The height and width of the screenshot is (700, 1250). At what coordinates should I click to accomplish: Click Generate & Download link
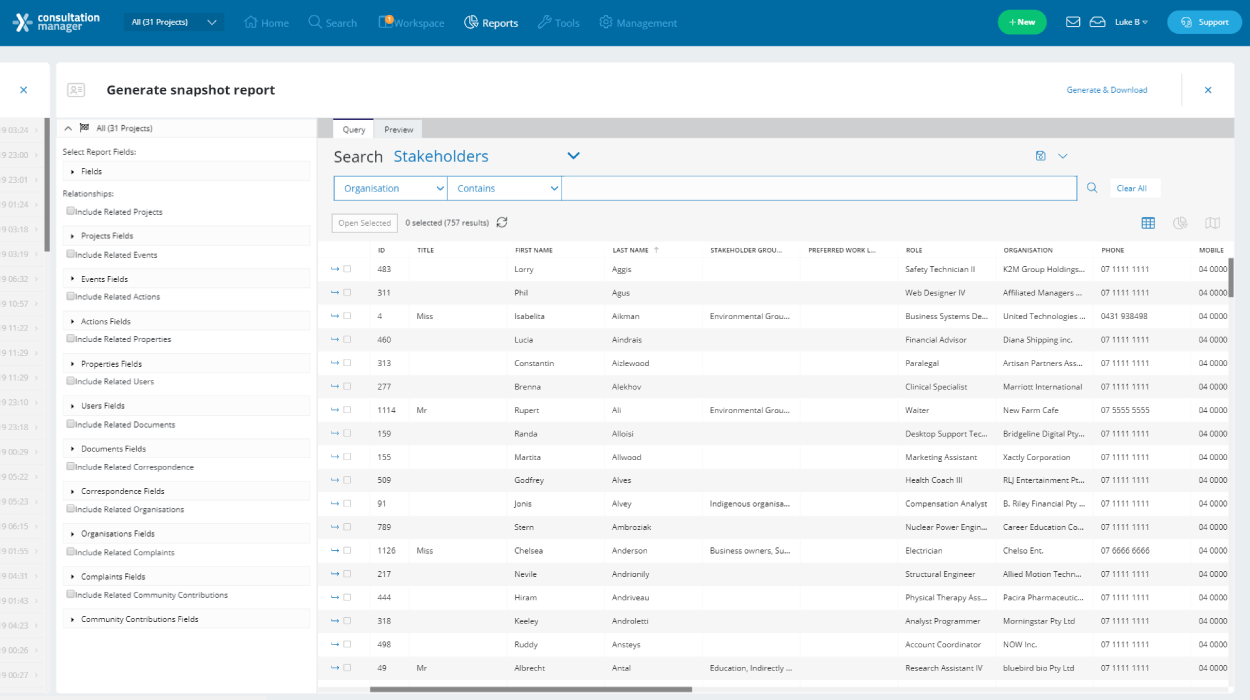click(x=1107, y=90)
